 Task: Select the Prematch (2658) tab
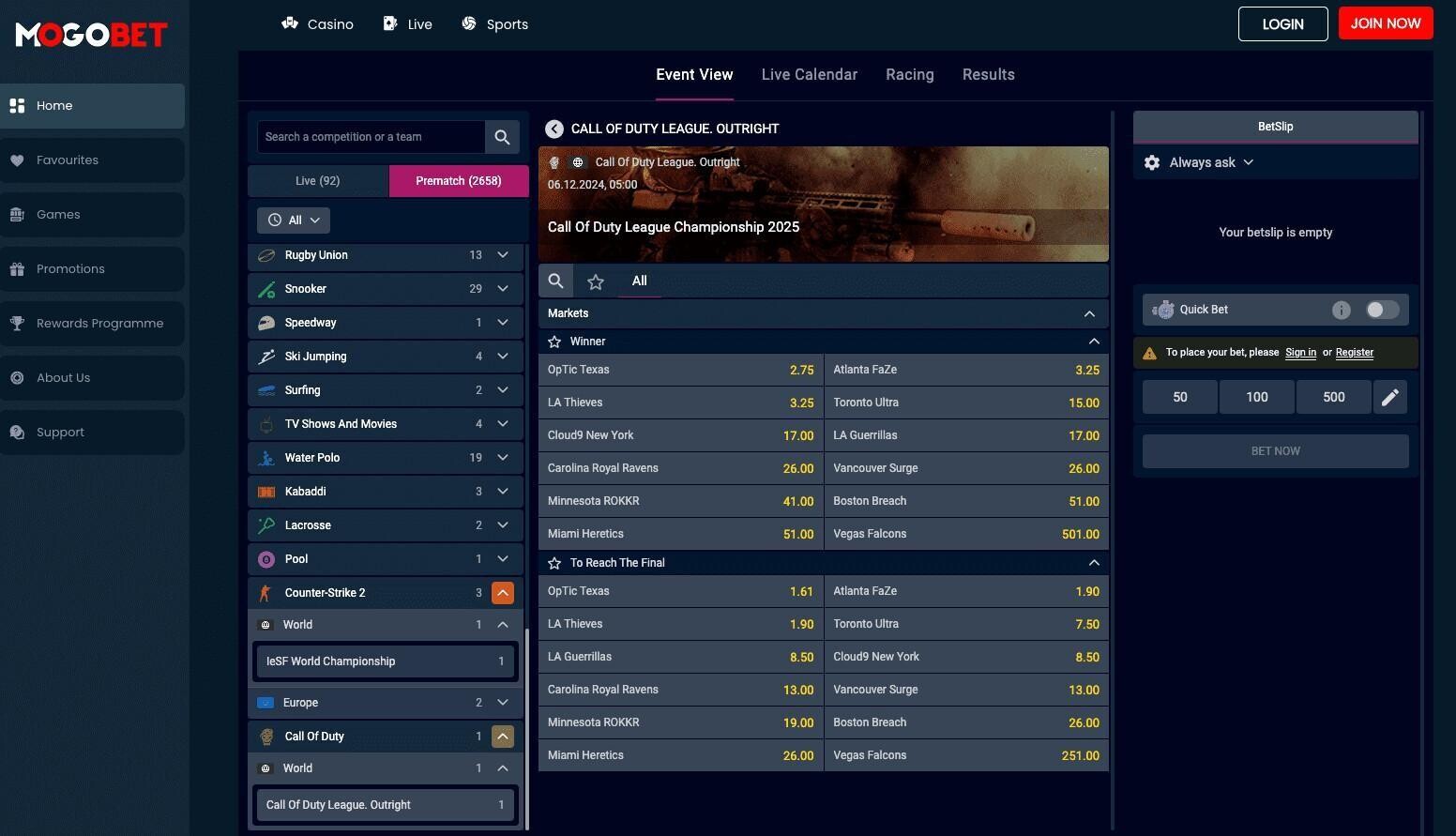point(459,181)
